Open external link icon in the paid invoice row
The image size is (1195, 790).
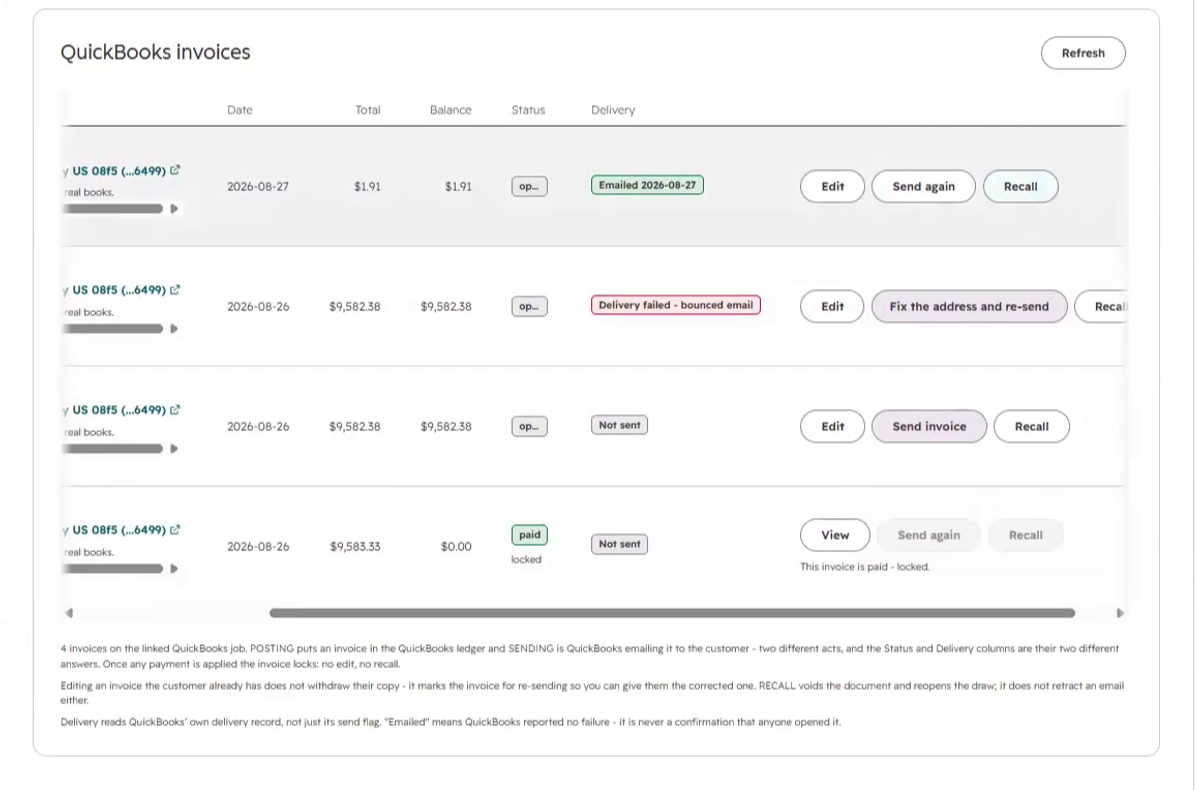tap(175, 529)
